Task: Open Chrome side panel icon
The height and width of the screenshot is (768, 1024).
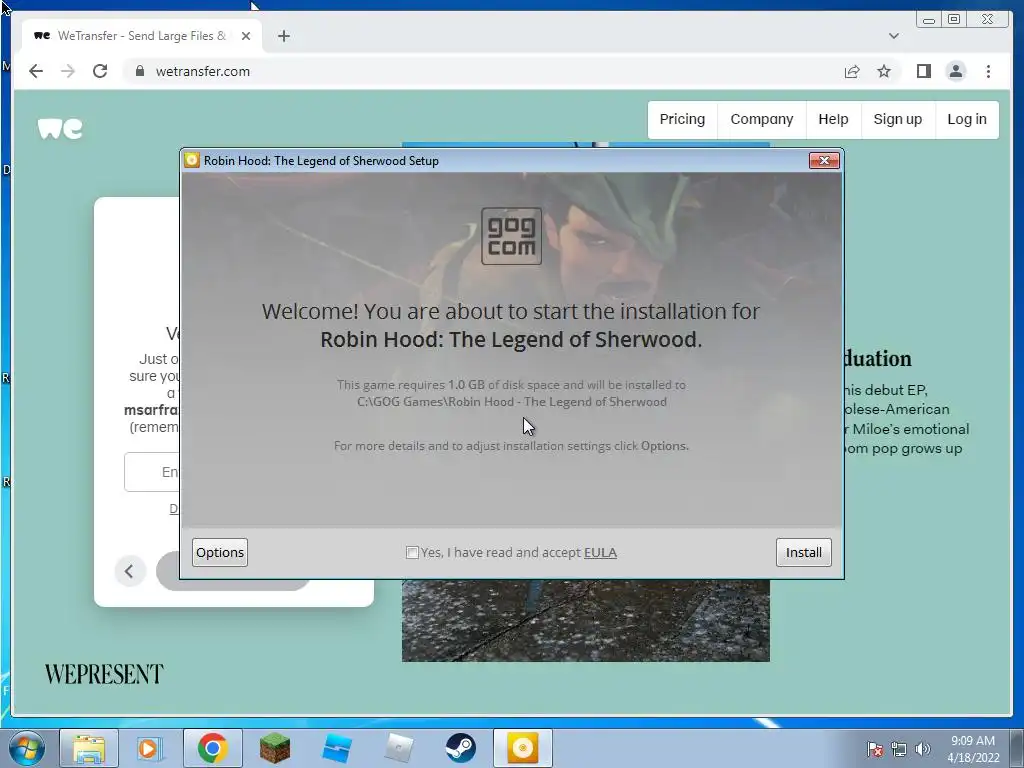Action: [923, 71]
